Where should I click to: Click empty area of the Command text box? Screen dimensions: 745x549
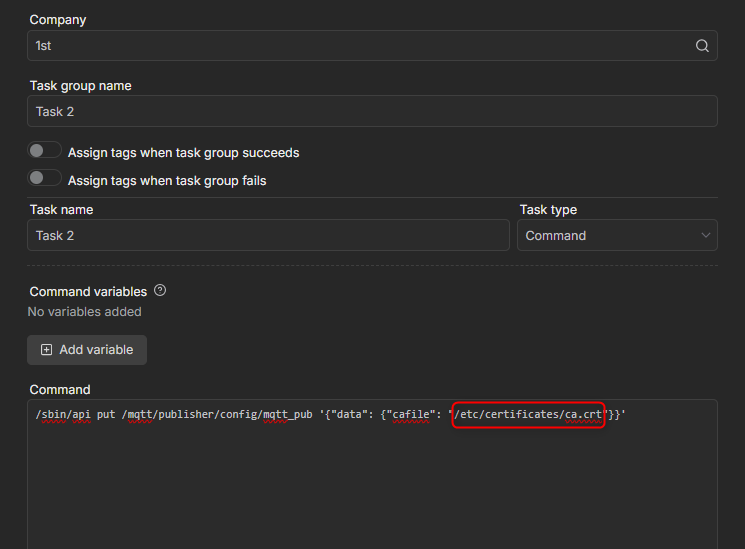pos(372,490)
